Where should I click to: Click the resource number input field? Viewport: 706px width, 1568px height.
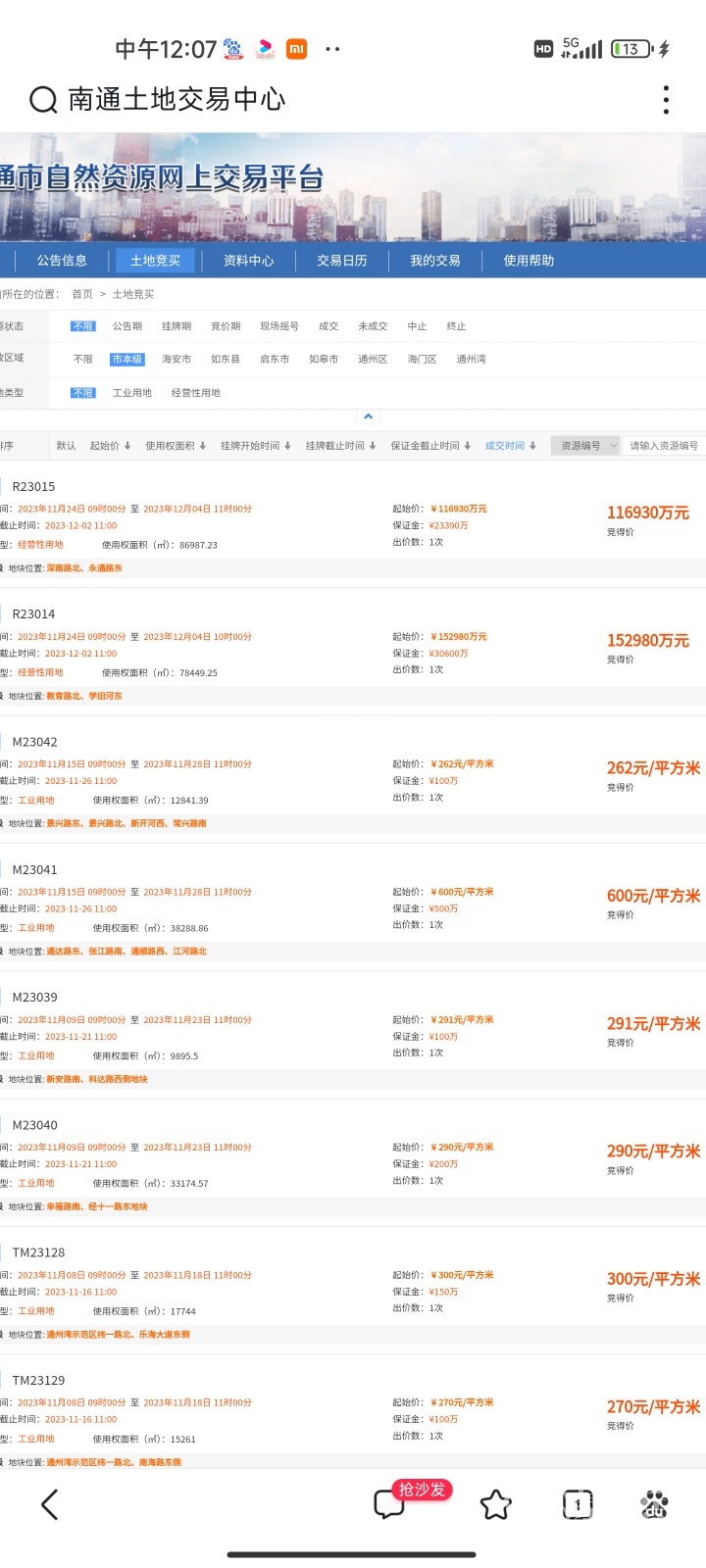pyautogui.click(x=664, y=446)
